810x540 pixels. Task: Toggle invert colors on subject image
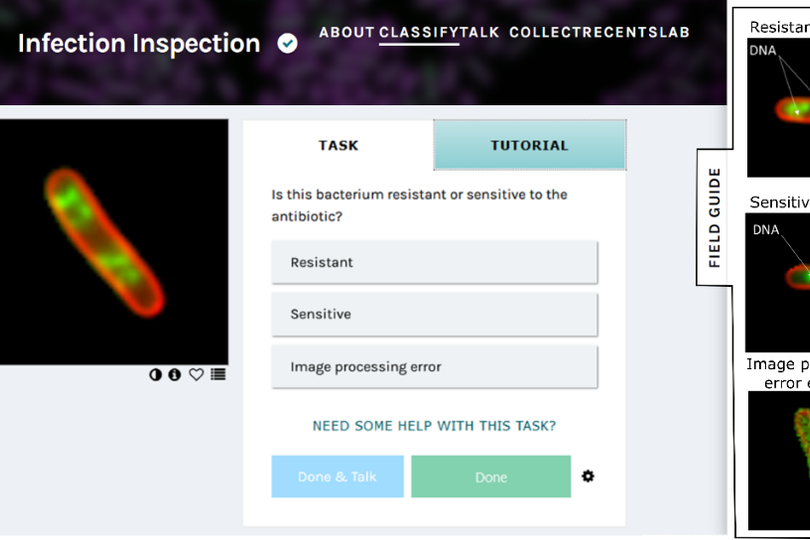pyautogui.click(x=156, y=375)
